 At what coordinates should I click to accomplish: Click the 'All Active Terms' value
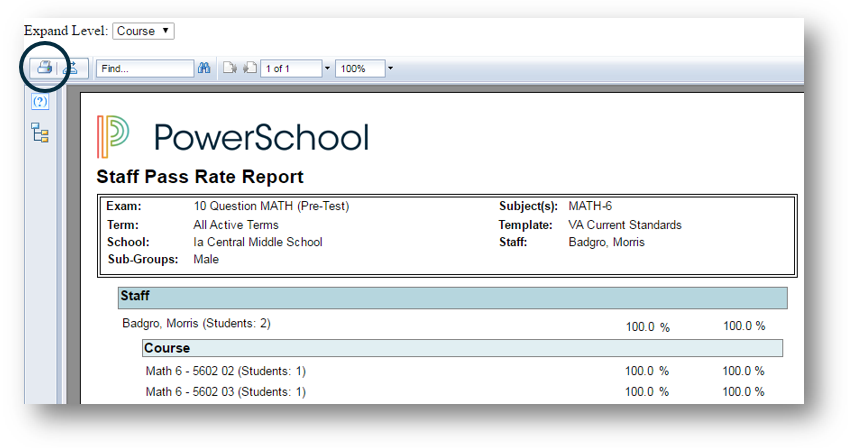point(236,225)
